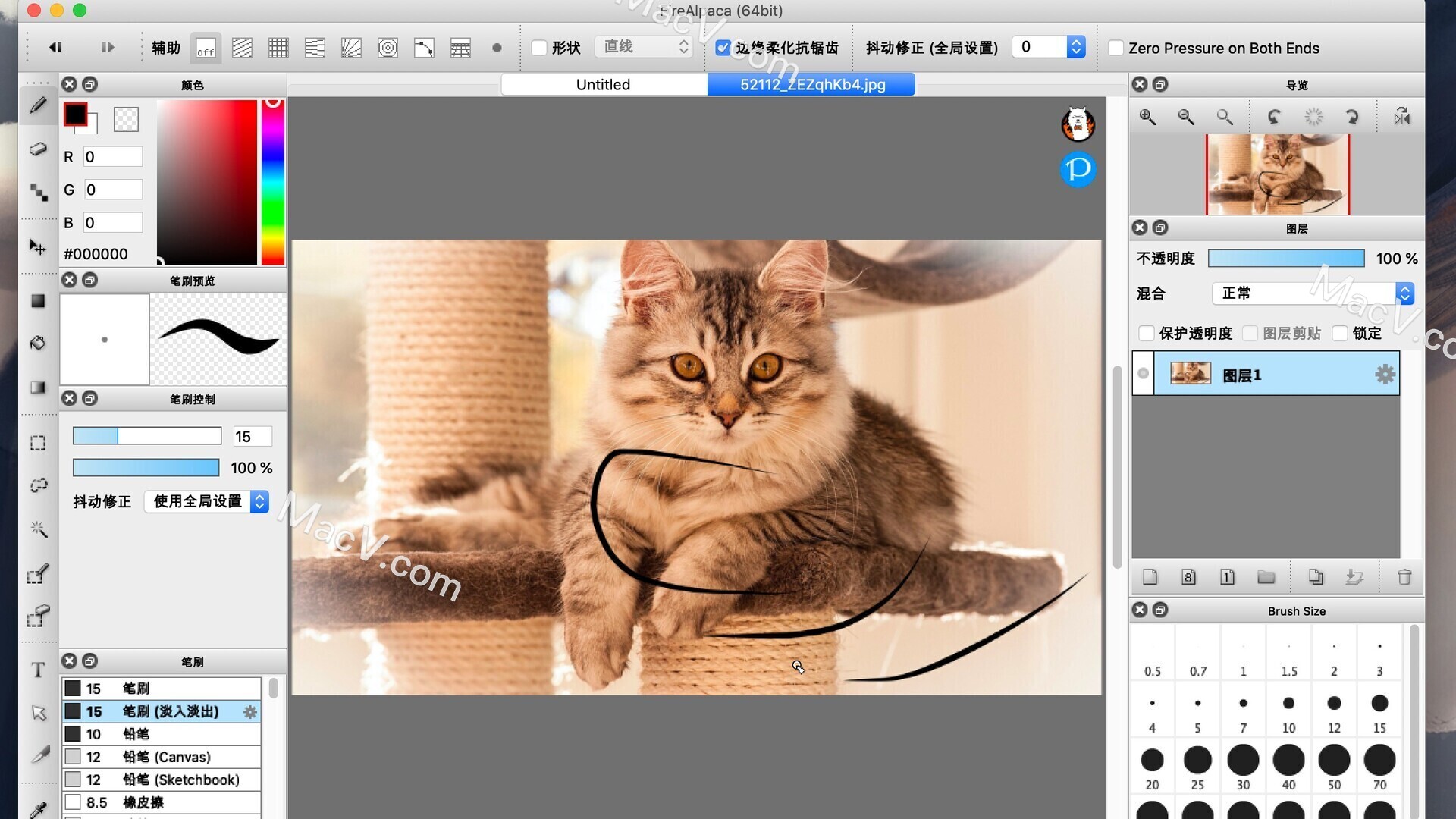Click the trash icon to delete the layer
The image size is (1456, 819).
point(1404,577)
